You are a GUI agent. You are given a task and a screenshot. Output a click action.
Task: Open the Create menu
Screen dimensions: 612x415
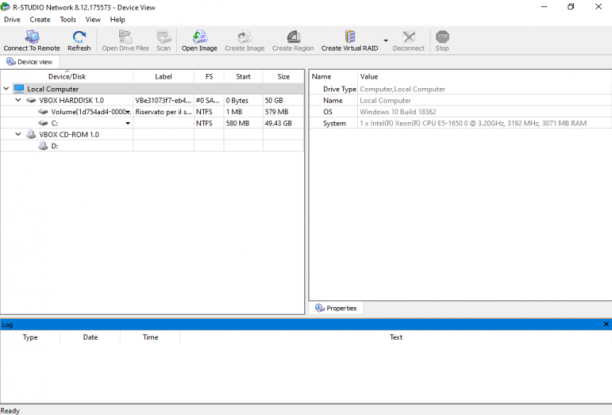40,20
